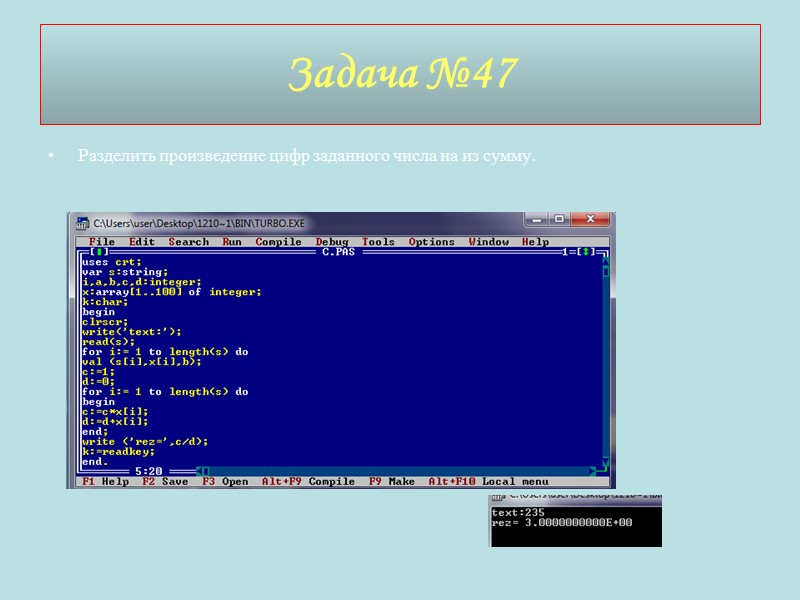Click the code line 'uses crt;'
This screenshot has width=800, height=600.
click(x=112, y=262)
